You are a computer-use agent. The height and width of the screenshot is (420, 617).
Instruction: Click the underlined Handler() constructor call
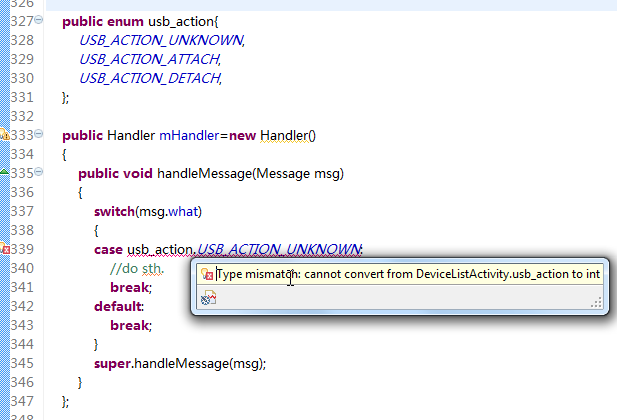coord(288,135)
